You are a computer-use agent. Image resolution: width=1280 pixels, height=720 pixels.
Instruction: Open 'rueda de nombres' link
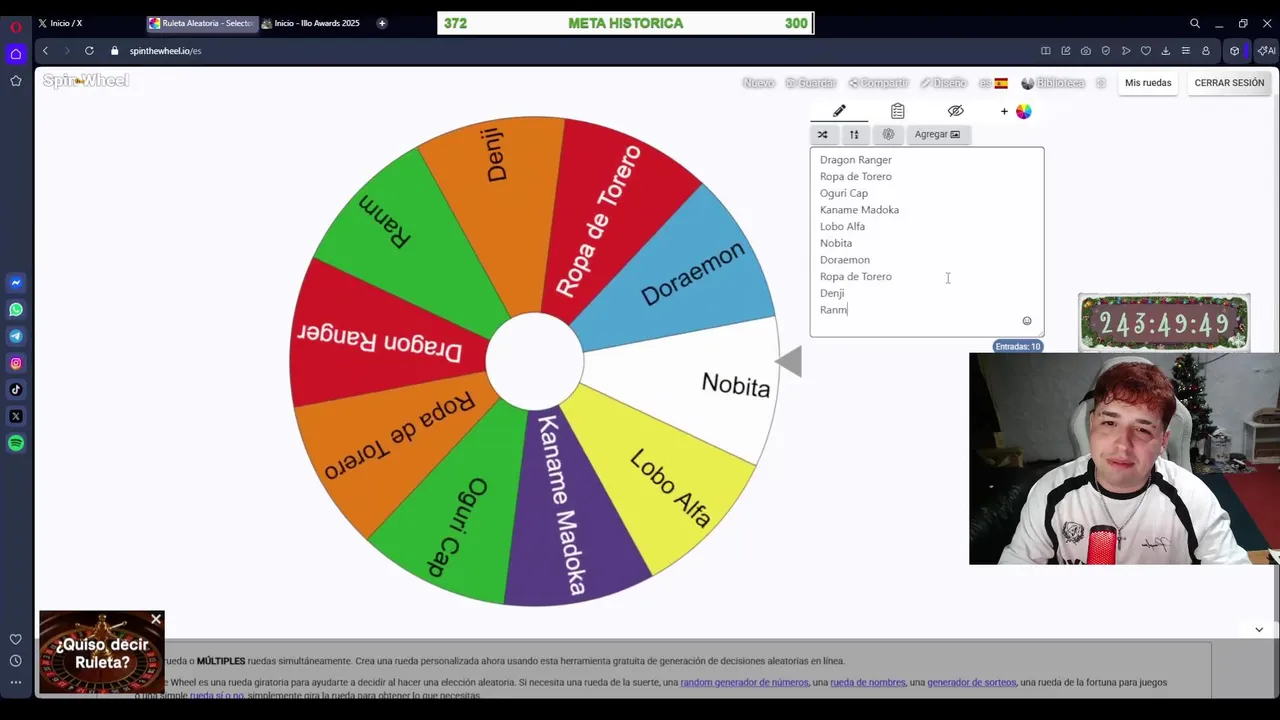(x=868, y=682)
